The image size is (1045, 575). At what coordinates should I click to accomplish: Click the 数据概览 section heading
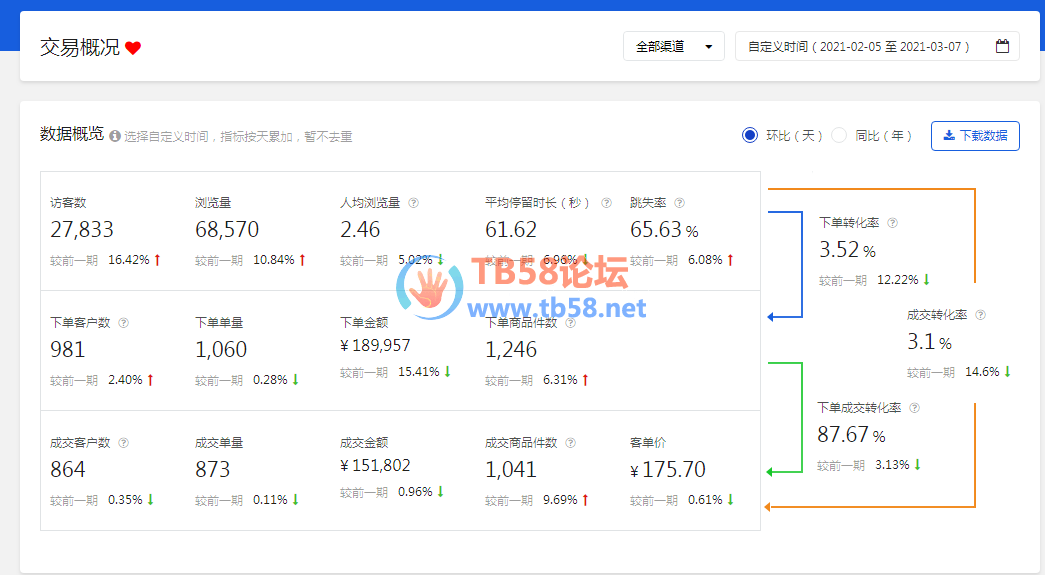point(71,134)
